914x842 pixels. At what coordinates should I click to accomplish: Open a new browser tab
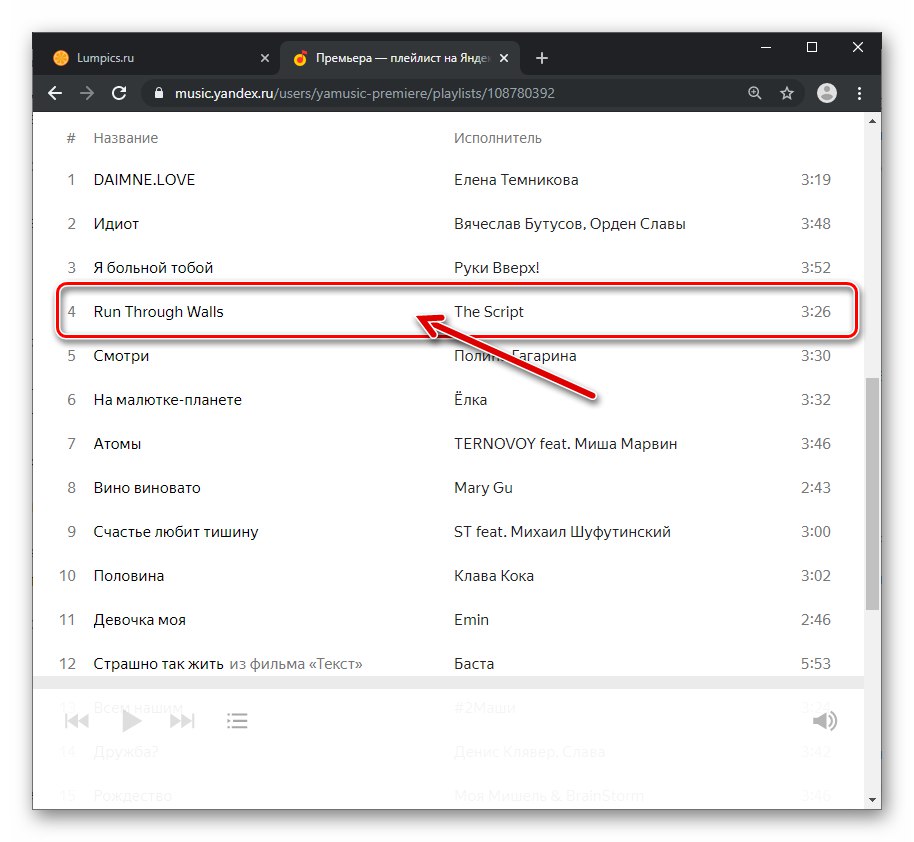(x=542, y=58)
